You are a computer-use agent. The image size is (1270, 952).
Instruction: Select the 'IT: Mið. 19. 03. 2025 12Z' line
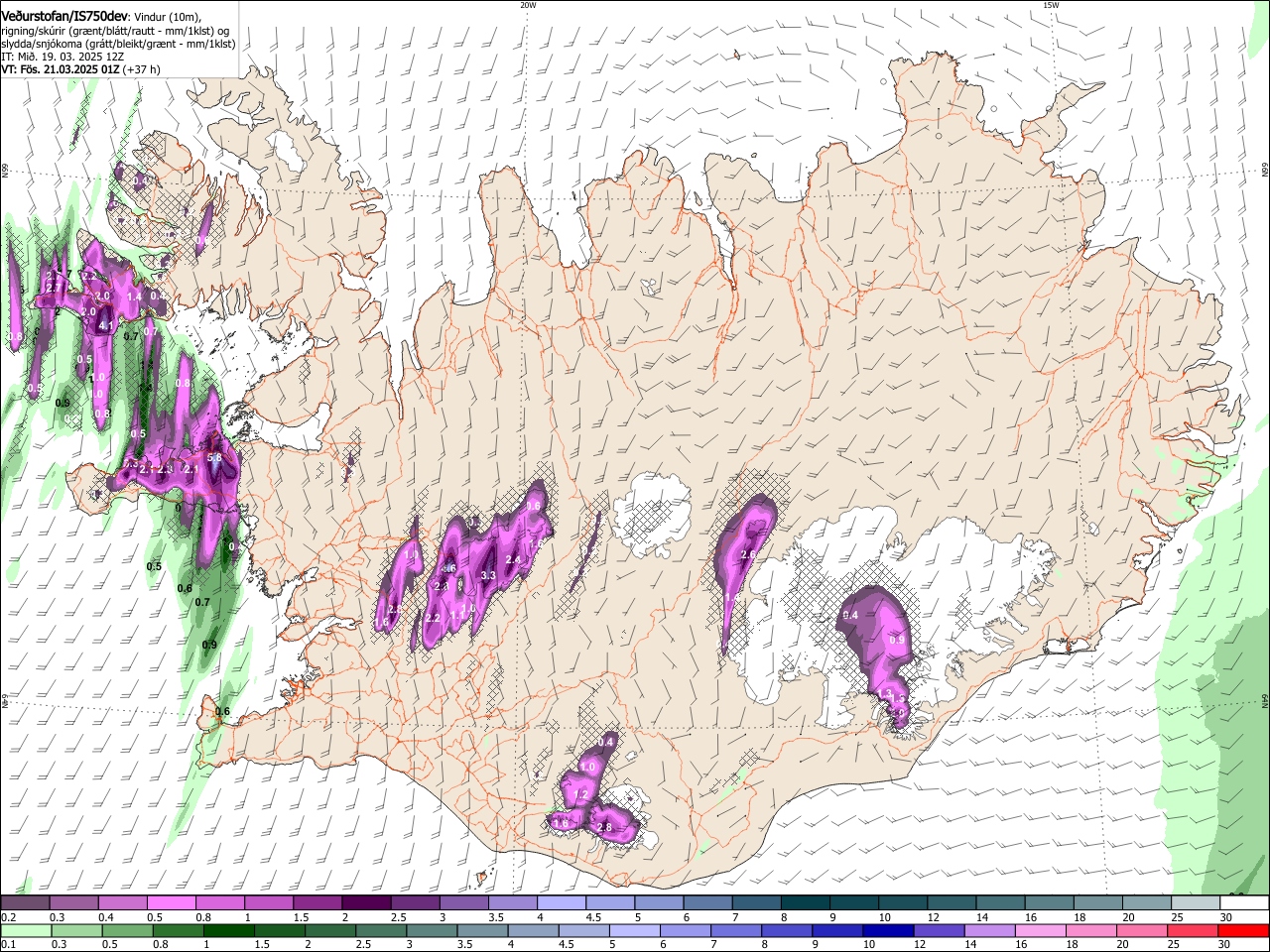click(x=62, y=57)
